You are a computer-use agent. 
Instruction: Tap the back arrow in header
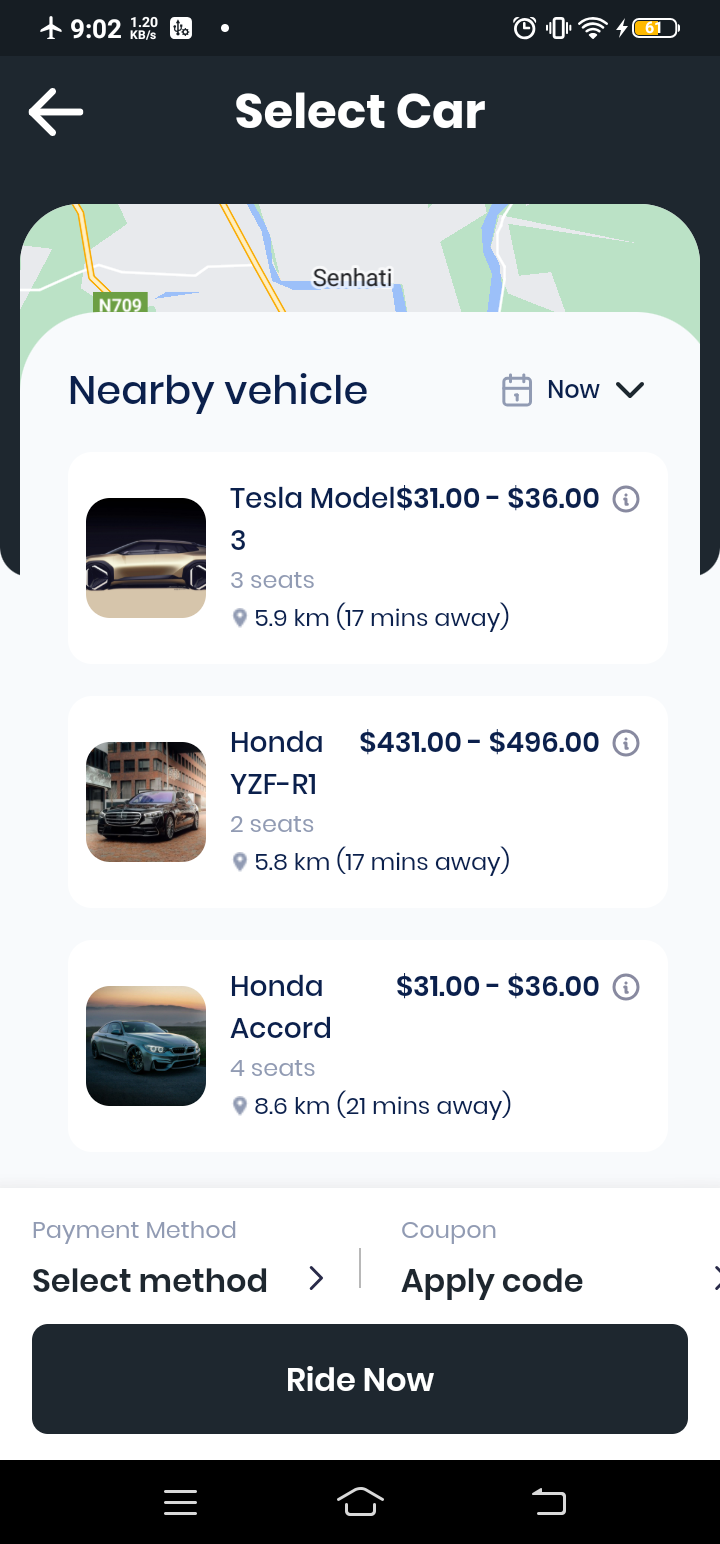point(56,111)
